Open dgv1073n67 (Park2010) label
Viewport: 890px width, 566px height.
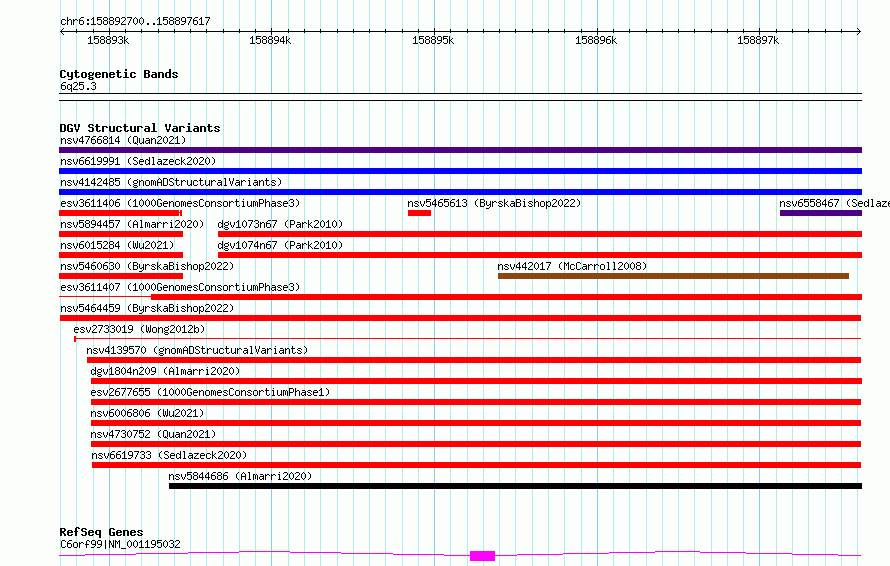[280, 224]
